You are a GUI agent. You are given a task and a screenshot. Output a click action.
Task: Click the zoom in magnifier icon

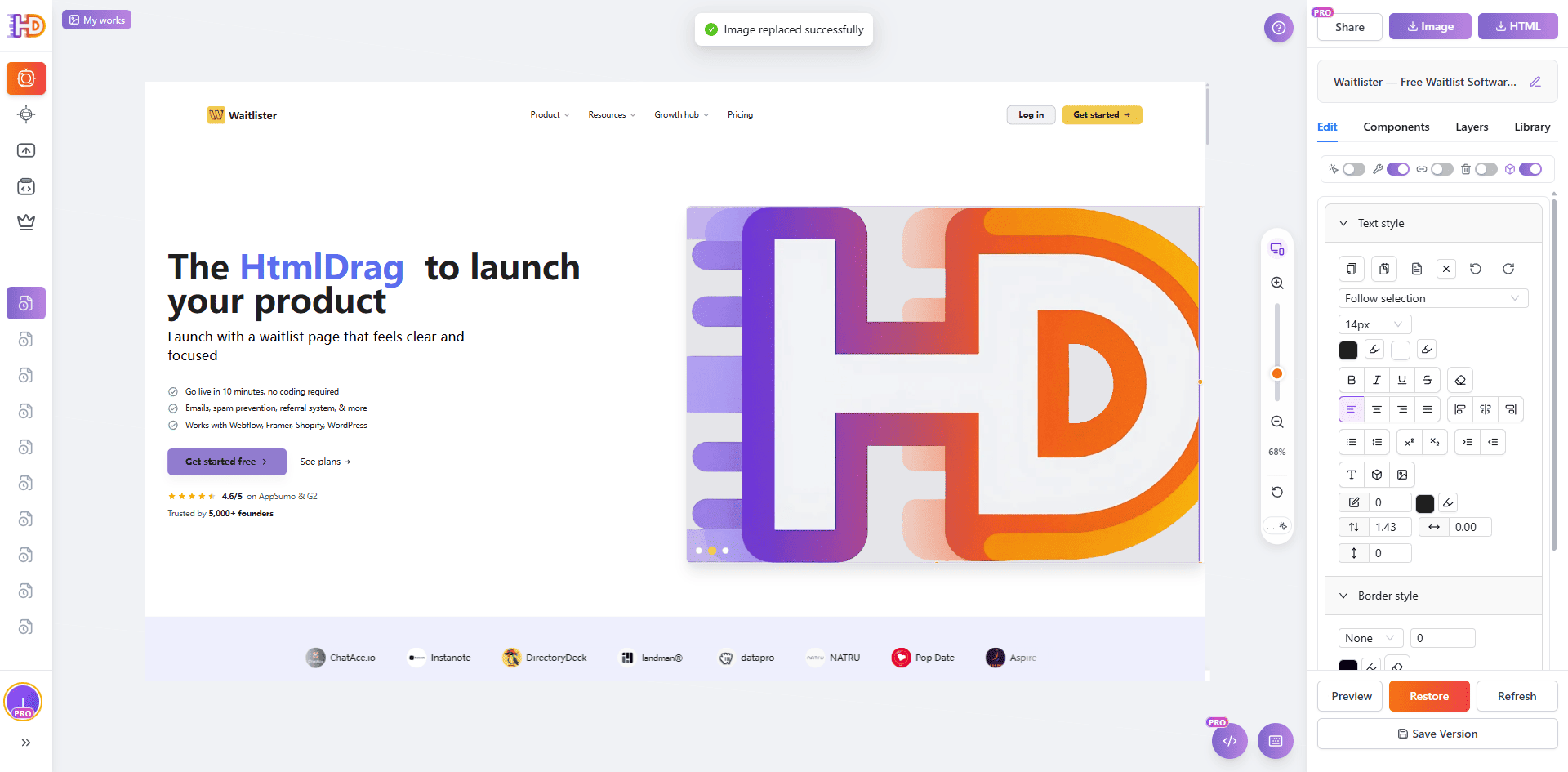[1277, 283]
